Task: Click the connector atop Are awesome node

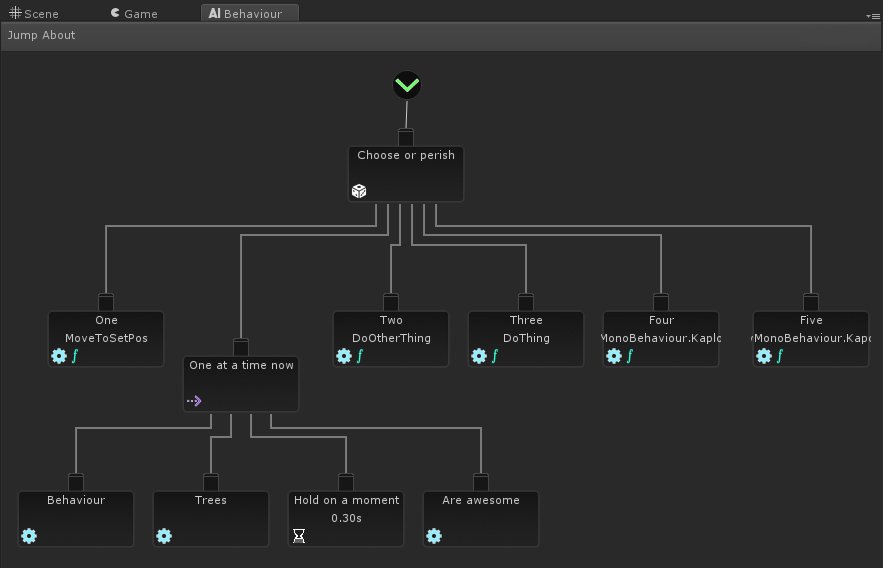Action: (x=481, y=482)
